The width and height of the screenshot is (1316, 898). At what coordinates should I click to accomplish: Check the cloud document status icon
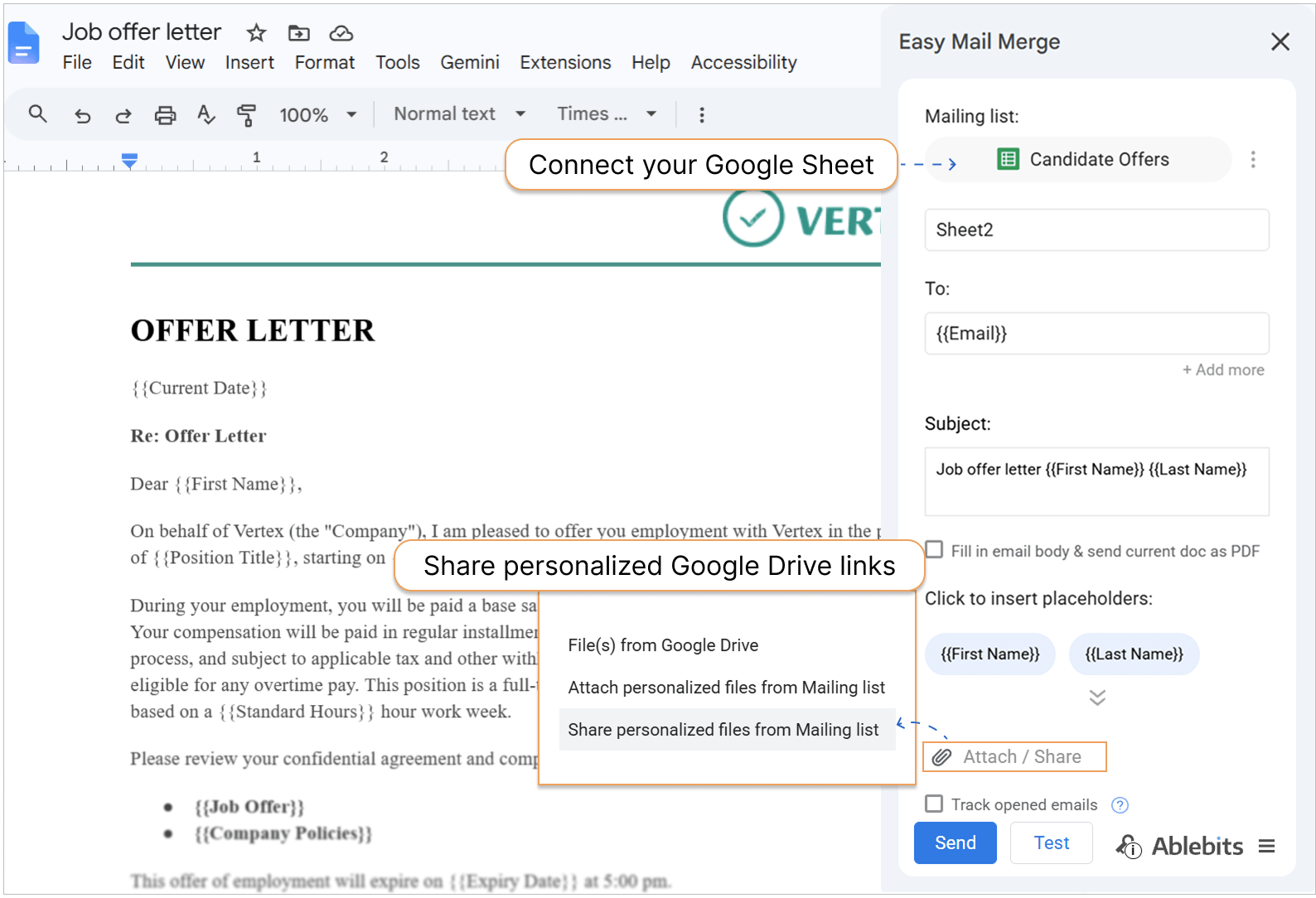pos(341,33)
